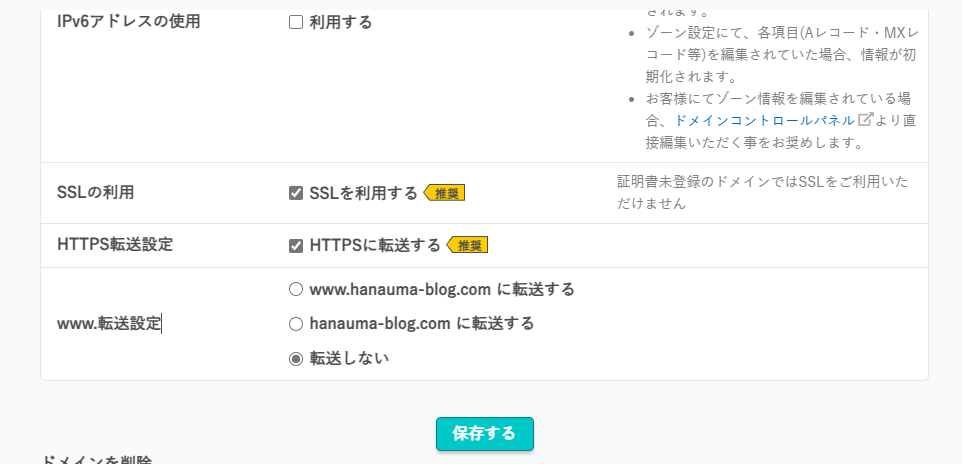This screenshot has width=962, height=464.
Task: Click the HTTPSに転送する label text
Action: click(x=375, y=246)
